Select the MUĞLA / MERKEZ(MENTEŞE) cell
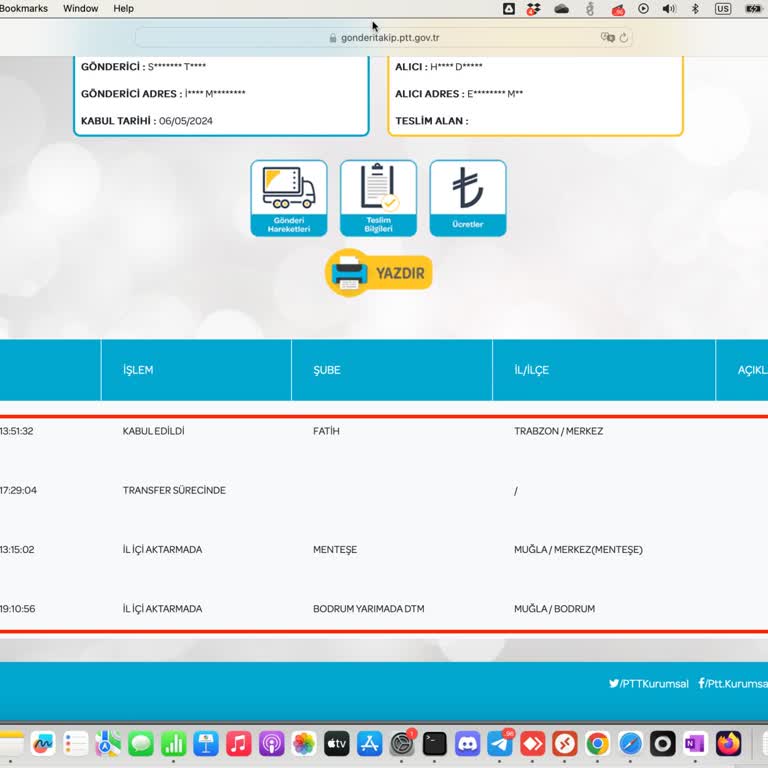Screen dimensions: 768x768 pos(578,550)
